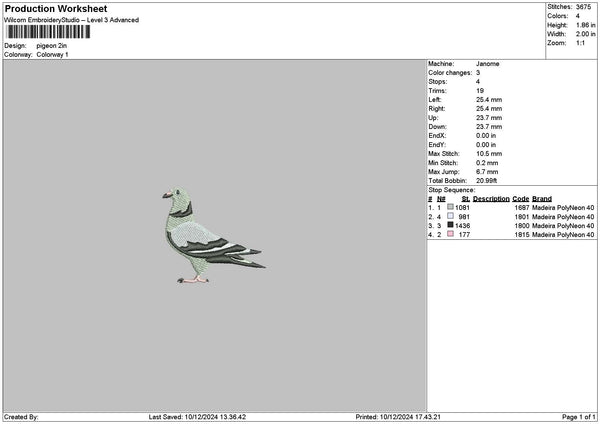
Task: Click the 'Created By:' footer label
Action: (x=21, y=417)
